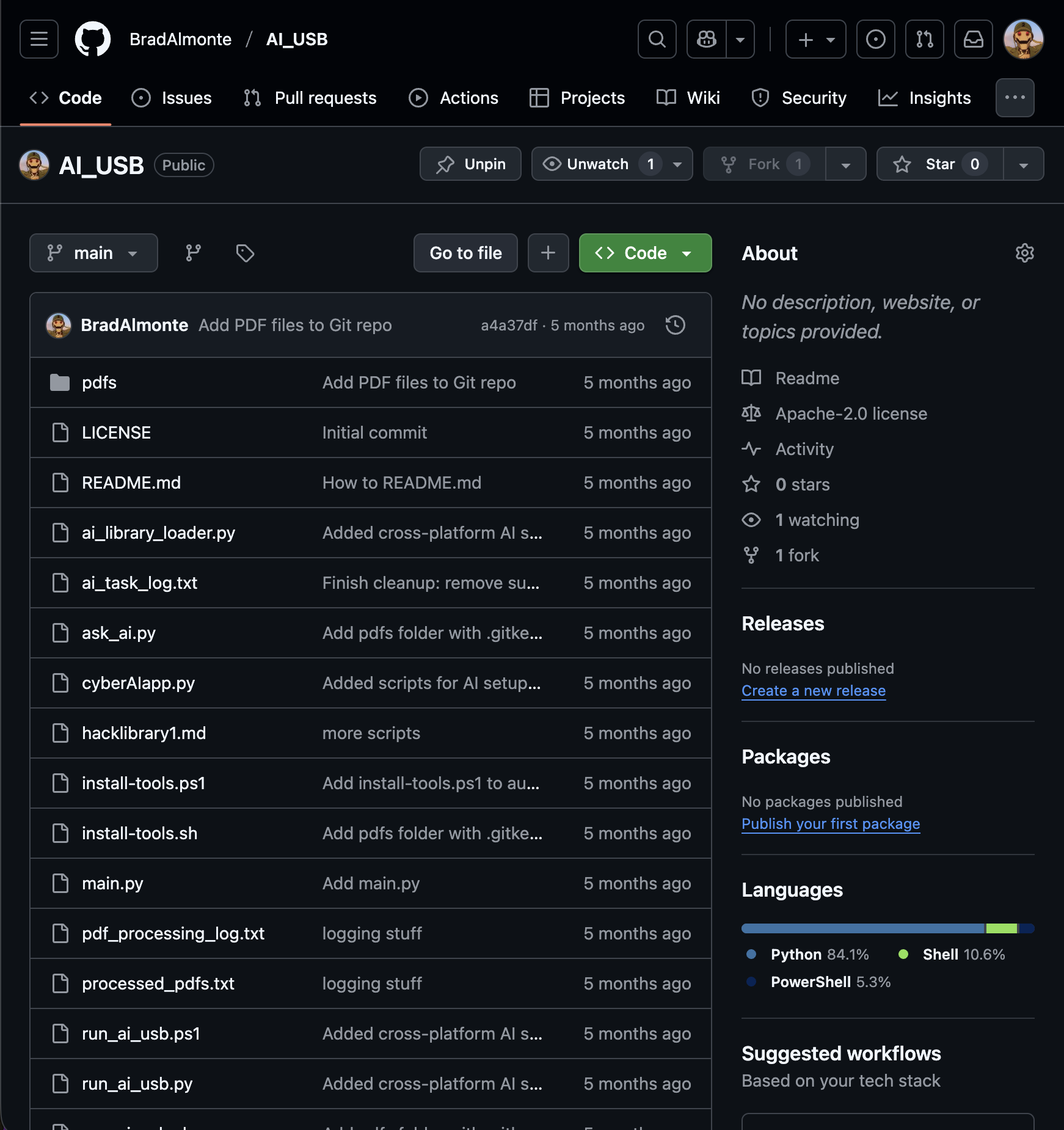Viewport: 1064px width, 1130px height.
Task: Toggle Unwatch for this repository
Action: [597, 164]
